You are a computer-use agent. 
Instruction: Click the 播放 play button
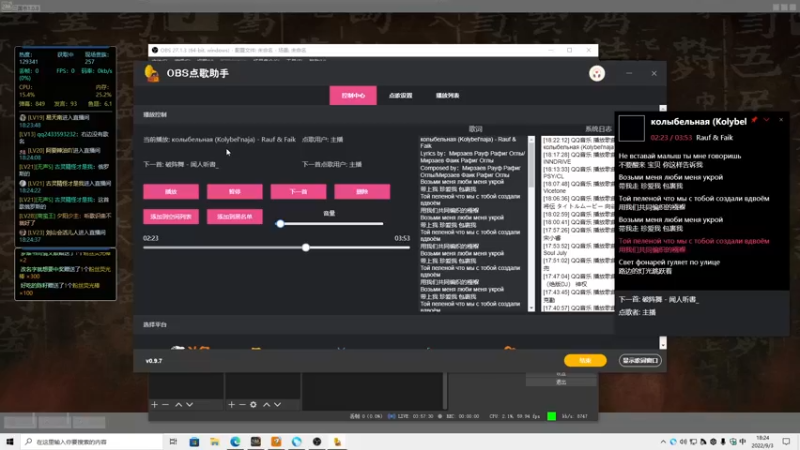tap(171, 192)
